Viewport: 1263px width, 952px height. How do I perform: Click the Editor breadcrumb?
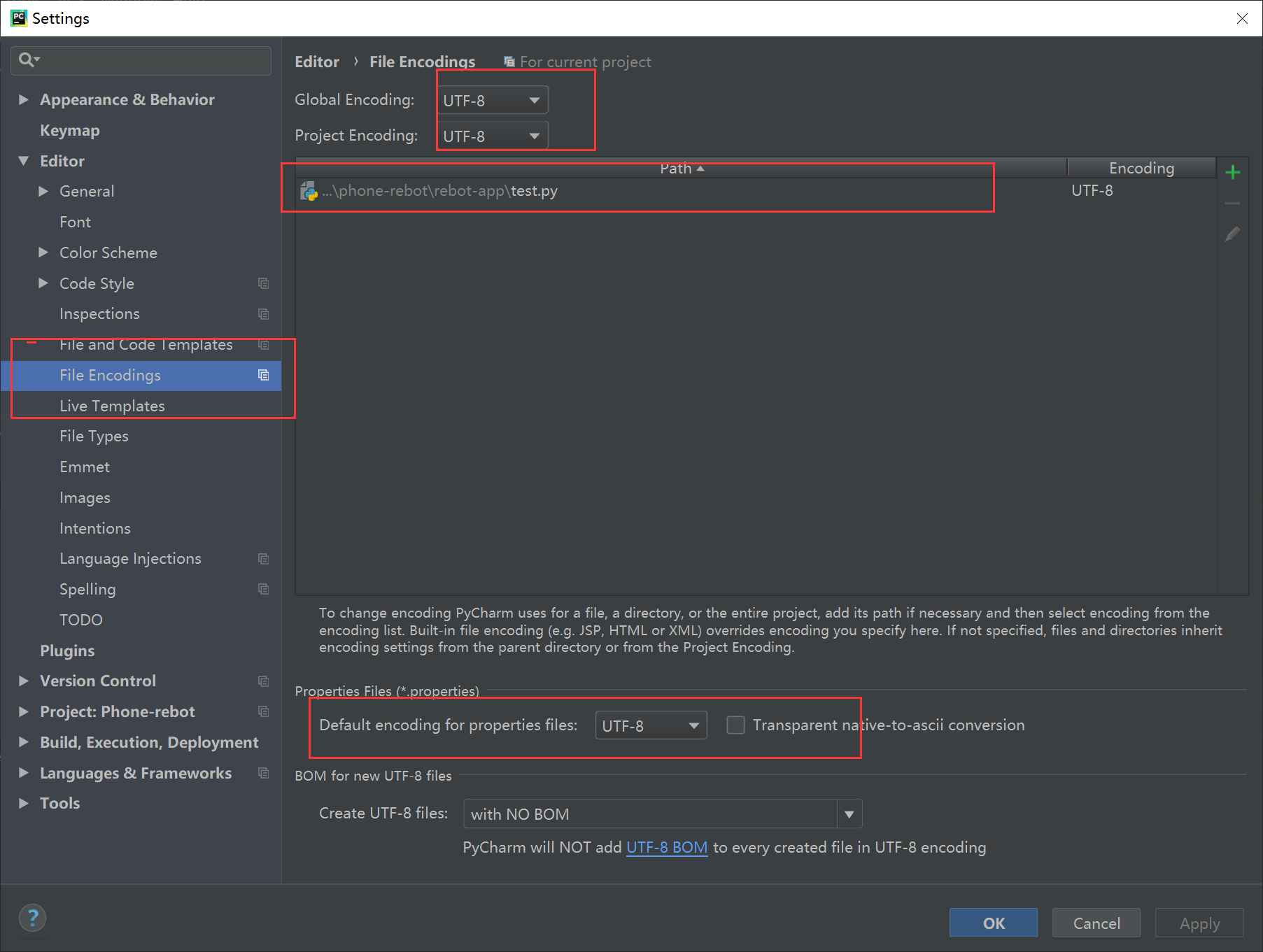(317, 62)
